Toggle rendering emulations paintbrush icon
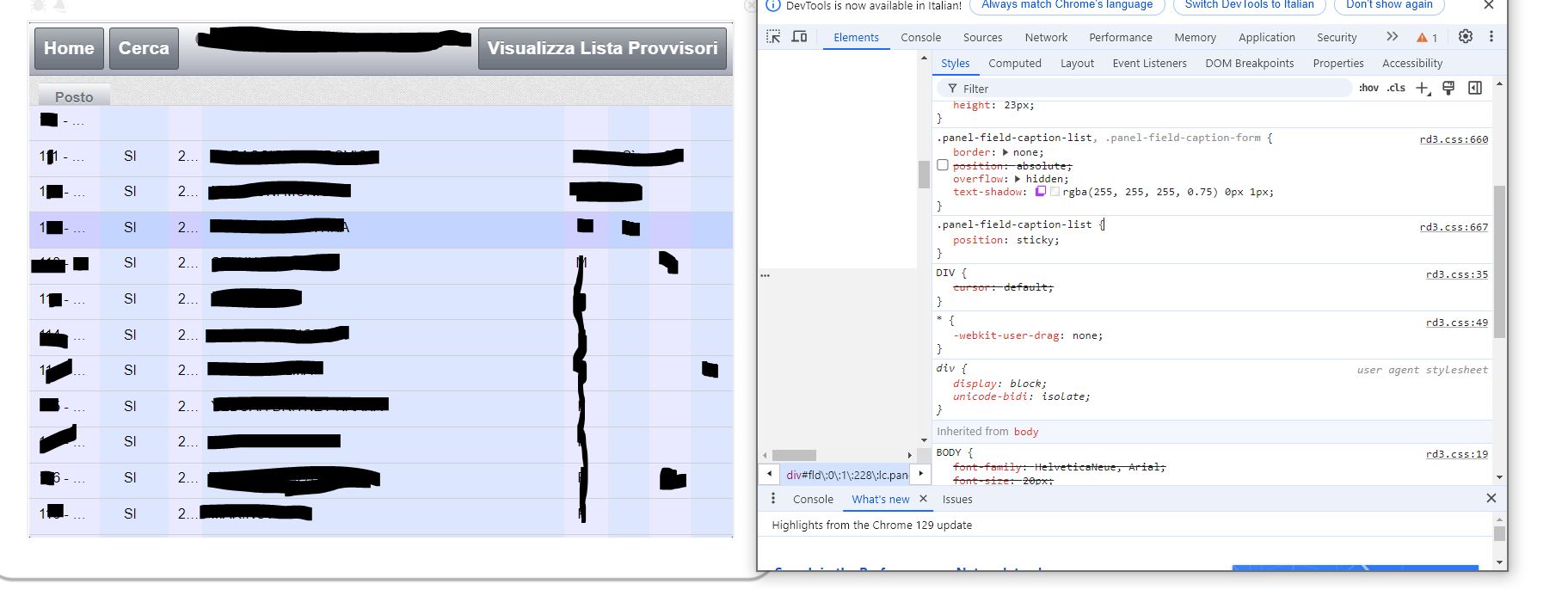1568x590 pixels. point(1448,88)
